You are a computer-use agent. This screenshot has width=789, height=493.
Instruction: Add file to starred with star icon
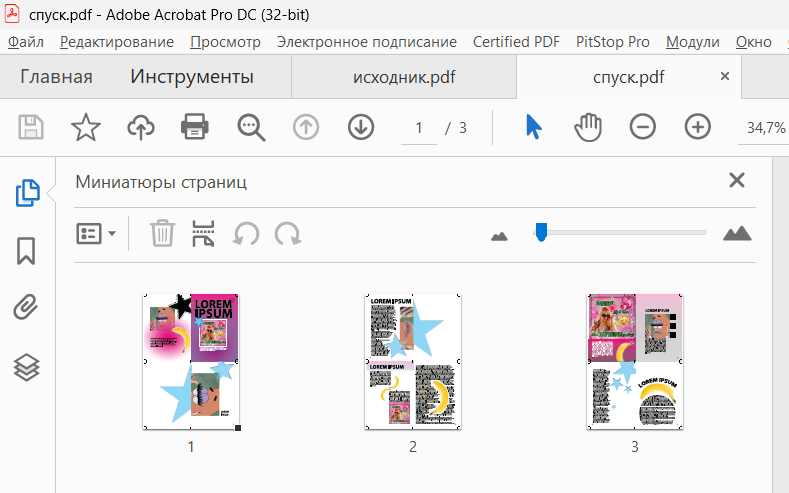(86, 127)
